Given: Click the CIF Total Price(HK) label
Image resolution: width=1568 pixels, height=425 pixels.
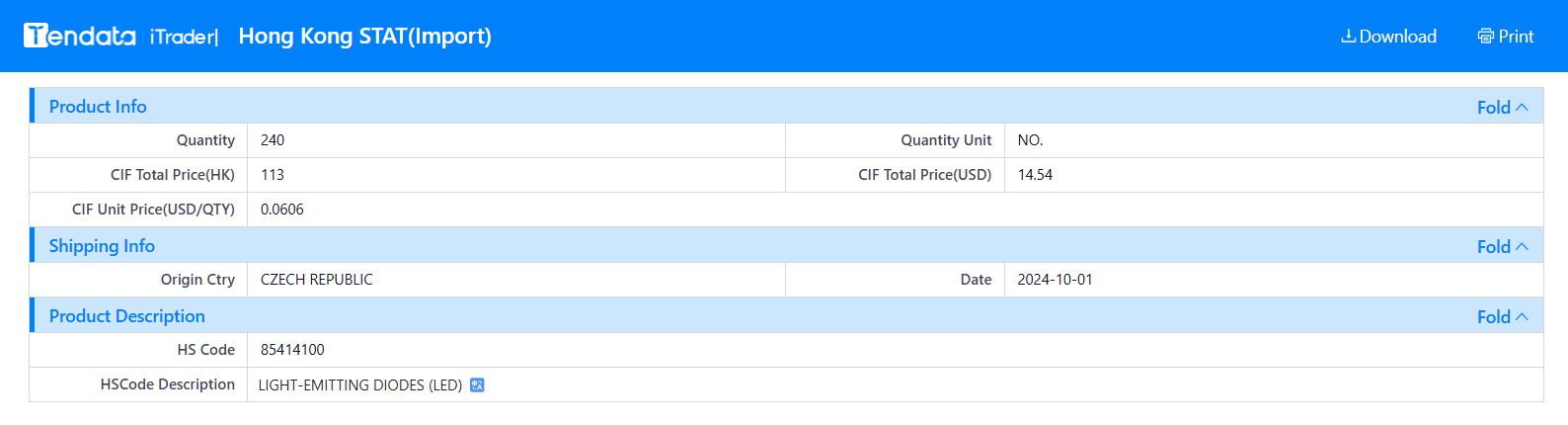Looking at the screenshot, I should (x=173, y=175).
